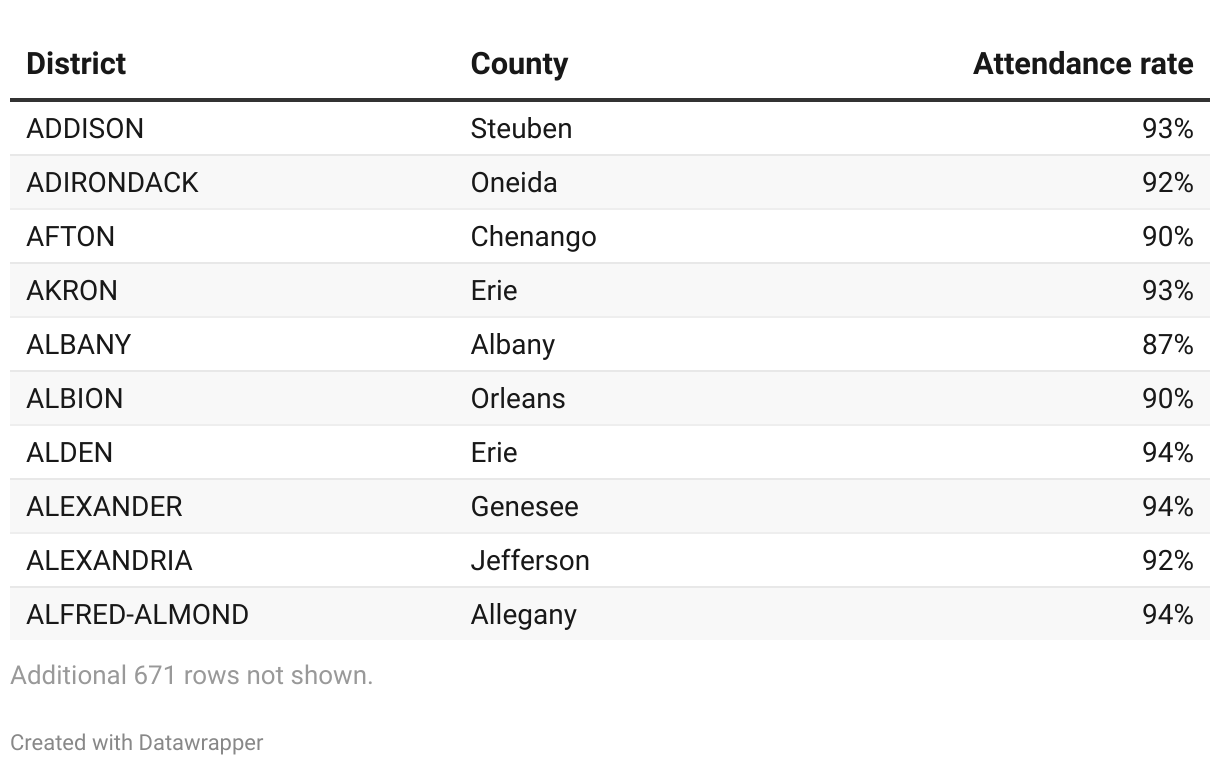The image size is (1220, 766).
Task: Click the AFTON district name
Action: point(71,237)
